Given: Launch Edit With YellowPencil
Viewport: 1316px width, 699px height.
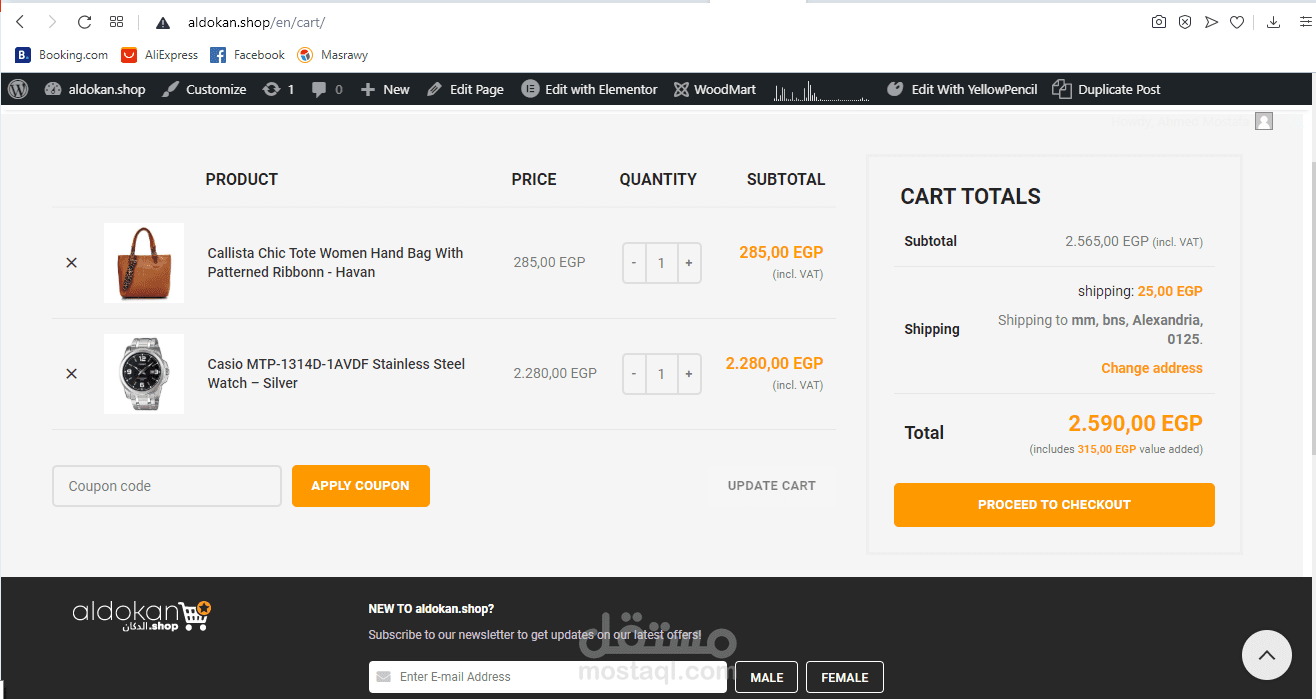Looking at the screenshot, I should point(961,89).
